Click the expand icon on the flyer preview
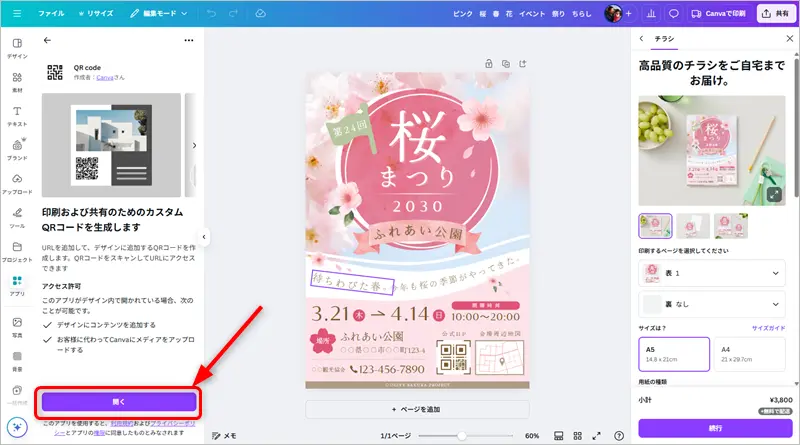The width and height of the screenshot is (800, 445). (x=774, y=195)
